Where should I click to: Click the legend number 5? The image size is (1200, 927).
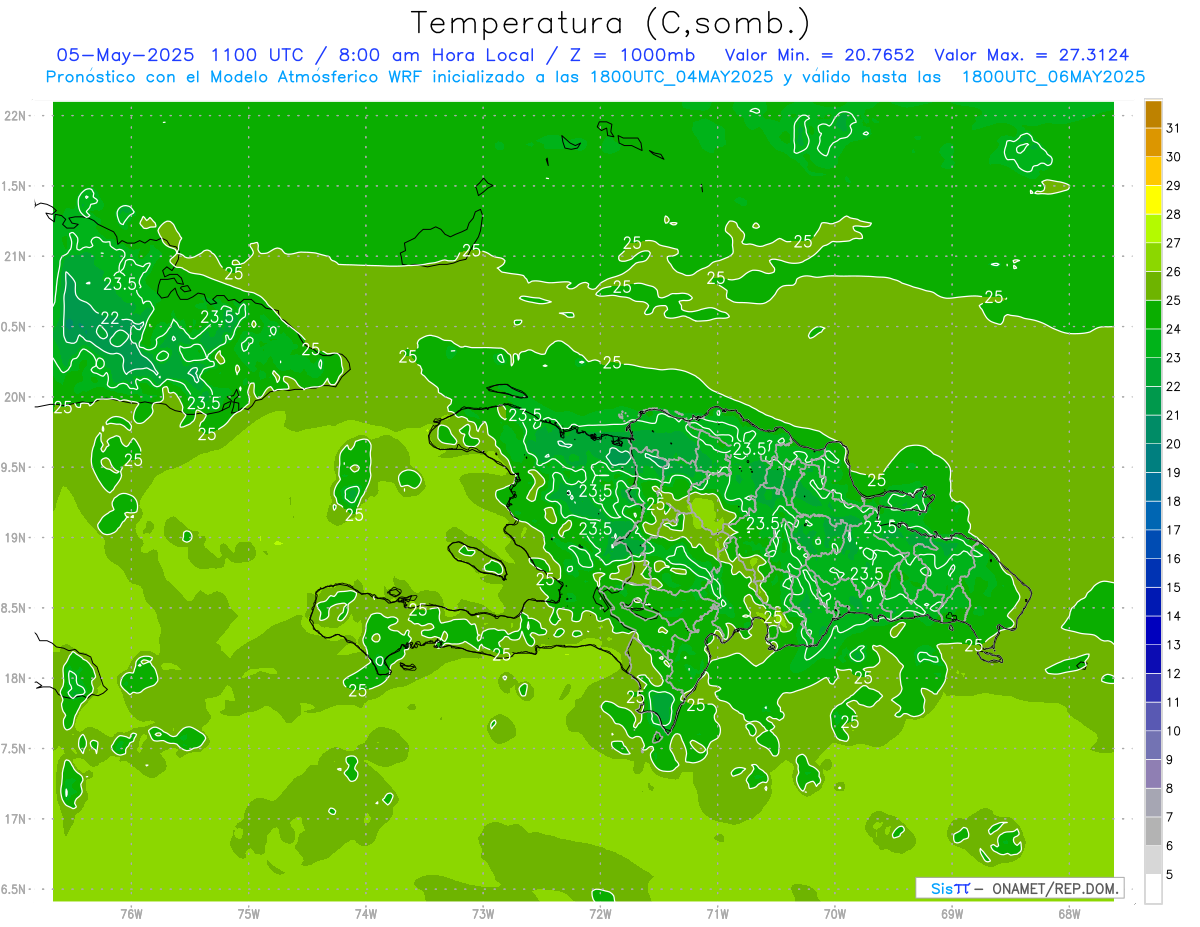[x=1170, y=874]
